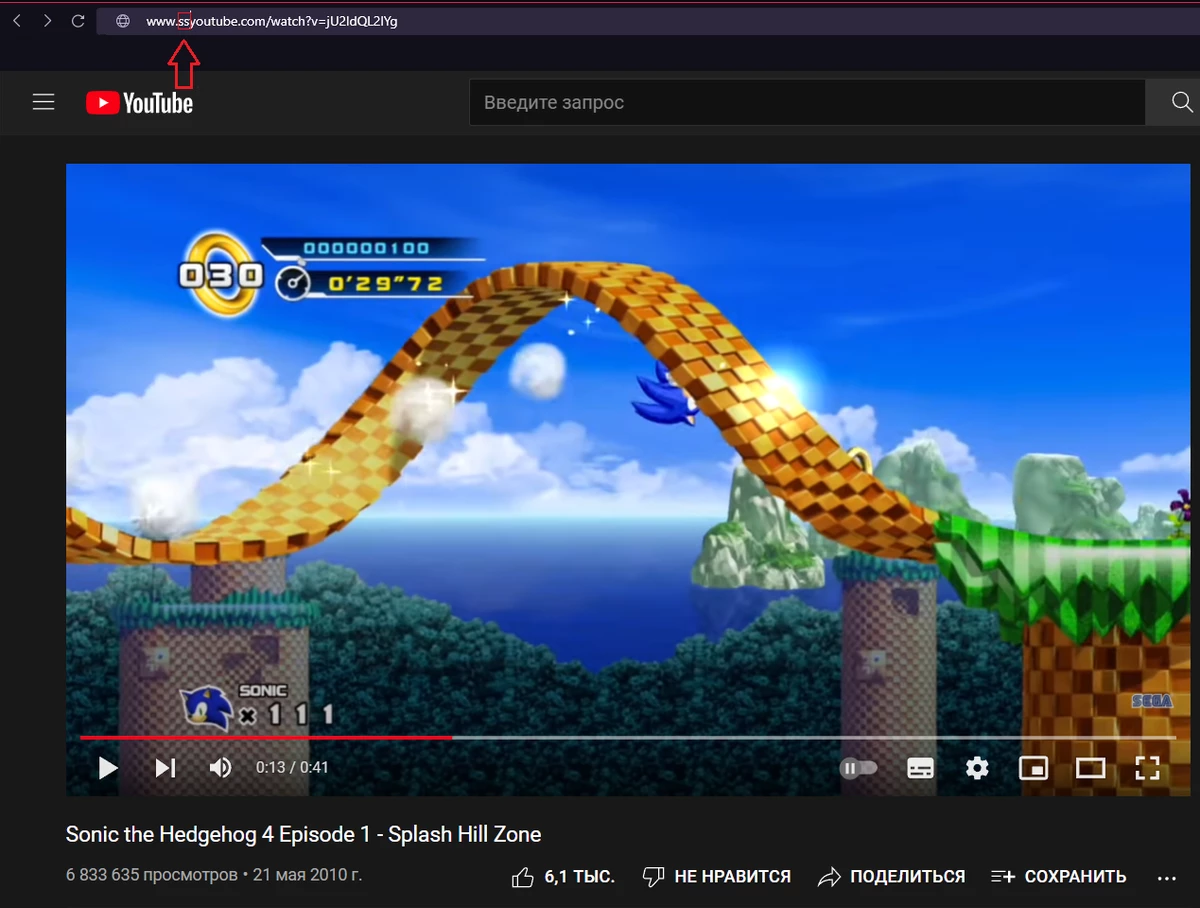Image resolution: width=1200 pixels, height=908 pixels.
Task: Go forward with the browser forward arrow
Action: (47, 21)
